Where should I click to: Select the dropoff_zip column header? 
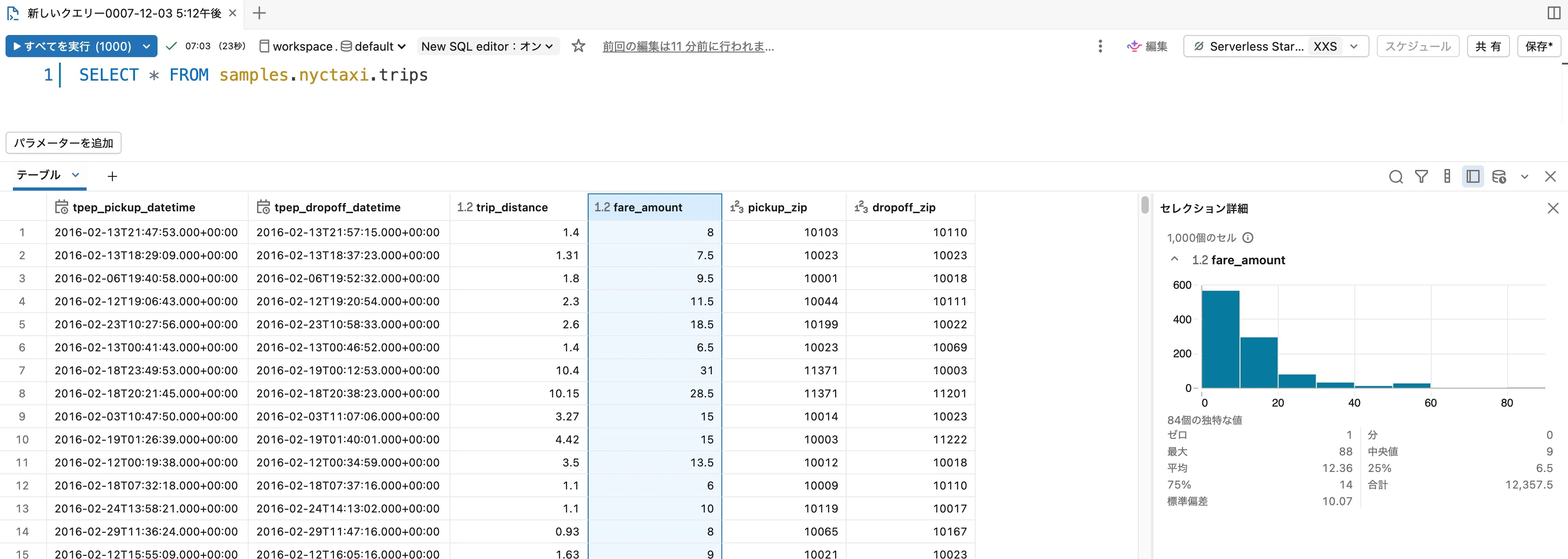click(911, 207)
